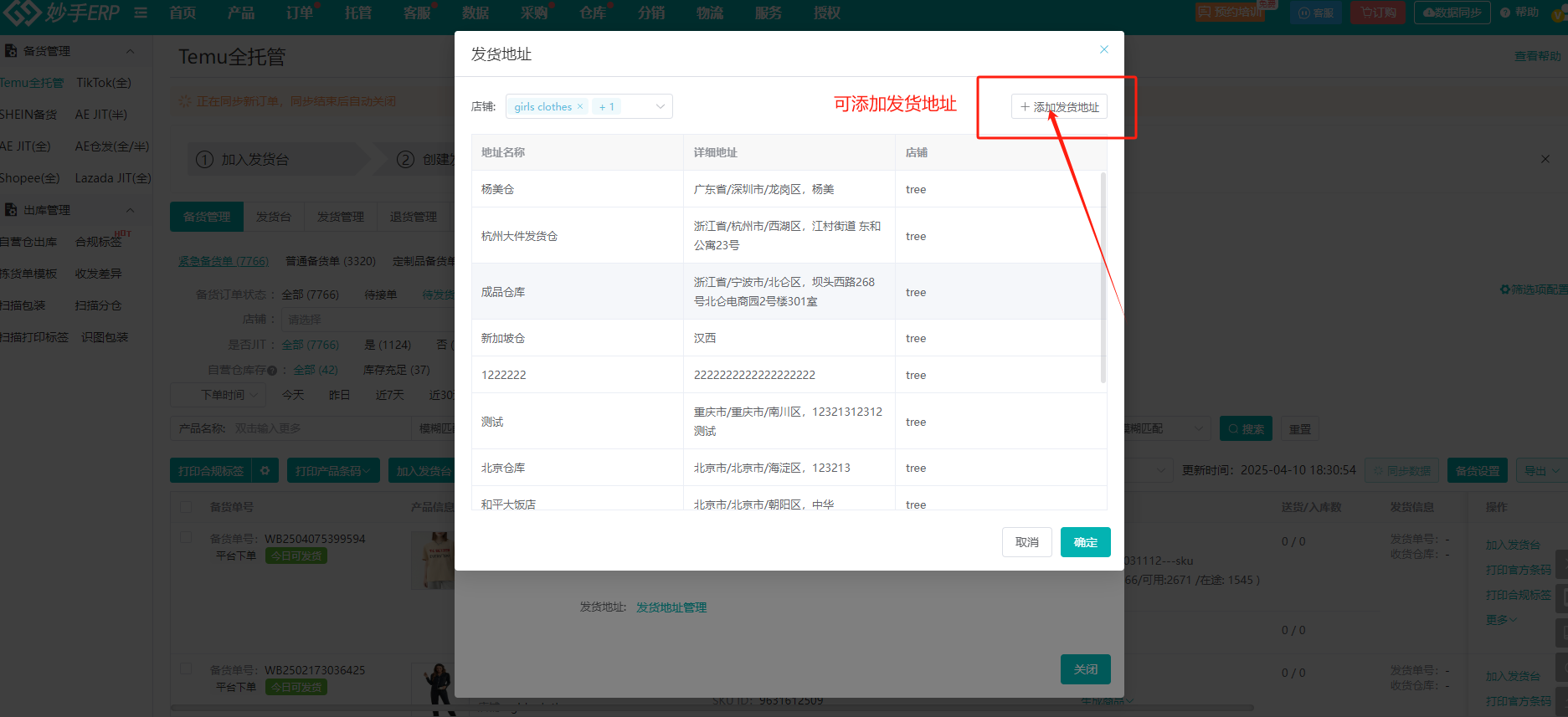
Task: Check the box for order WB2504075399594
Action: (x=186, y=537)
